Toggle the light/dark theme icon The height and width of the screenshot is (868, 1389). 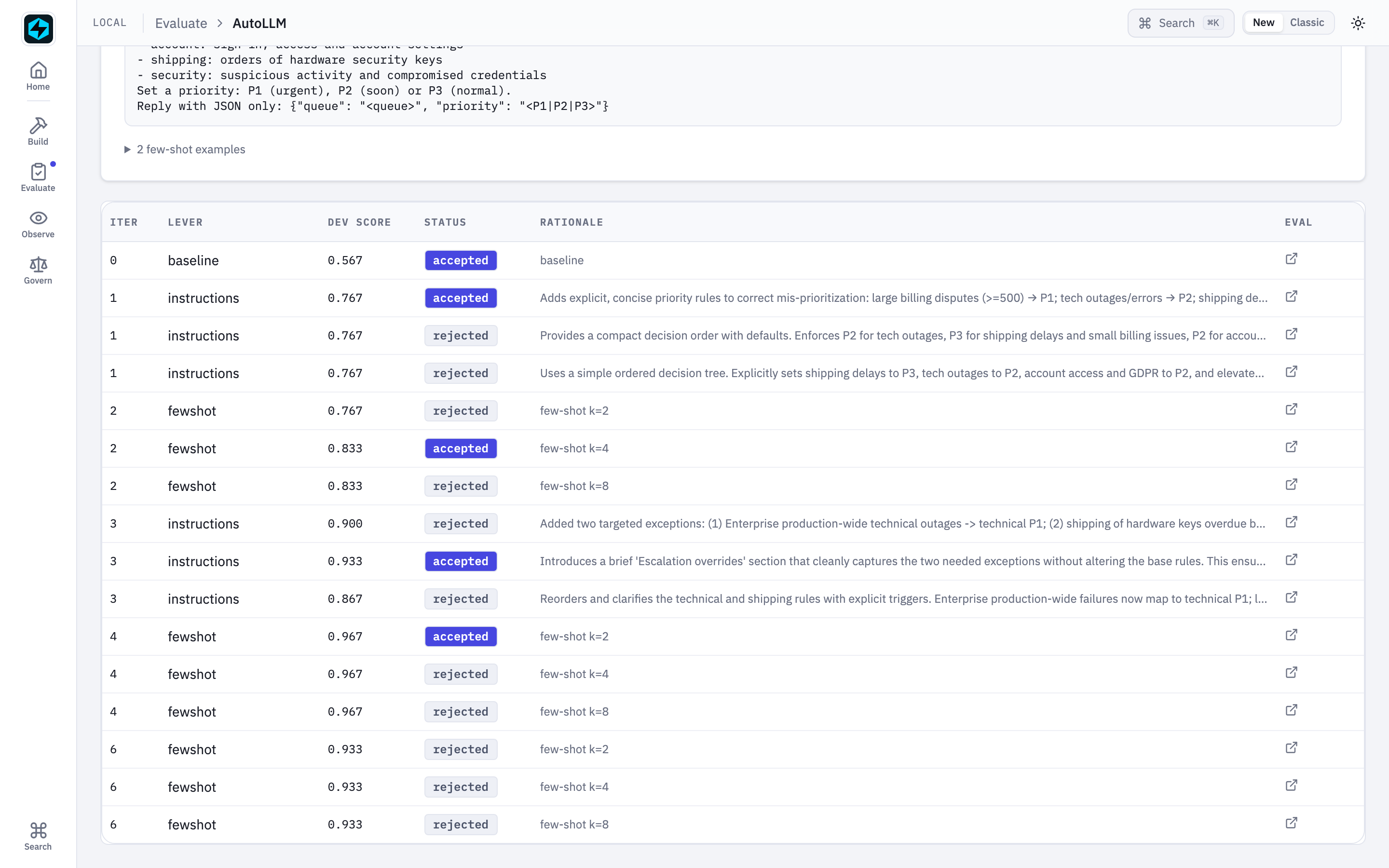click(x=1358, y=23)
